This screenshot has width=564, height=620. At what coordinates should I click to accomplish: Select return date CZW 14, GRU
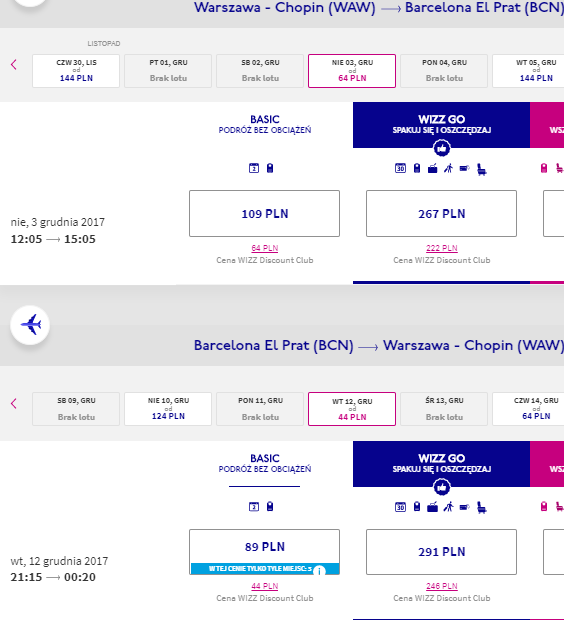[528, 409]
